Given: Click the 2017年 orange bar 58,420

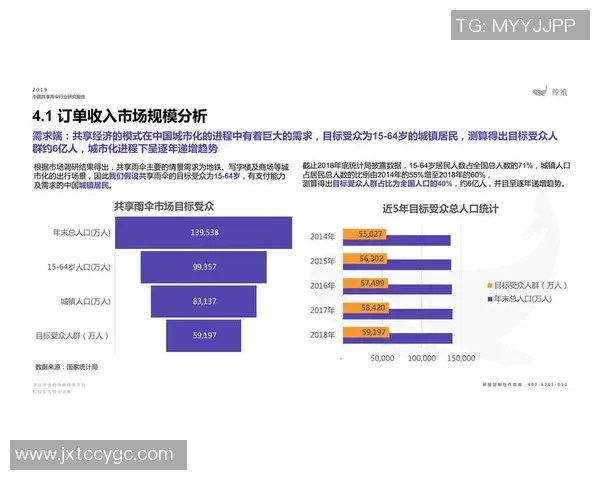Looking at the screenshot, I should coord(366,307).
